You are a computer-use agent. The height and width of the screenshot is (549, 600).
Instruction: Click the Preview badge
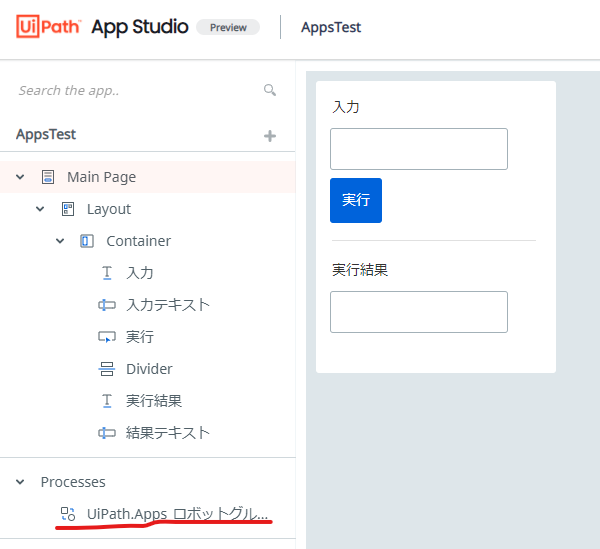228,27
